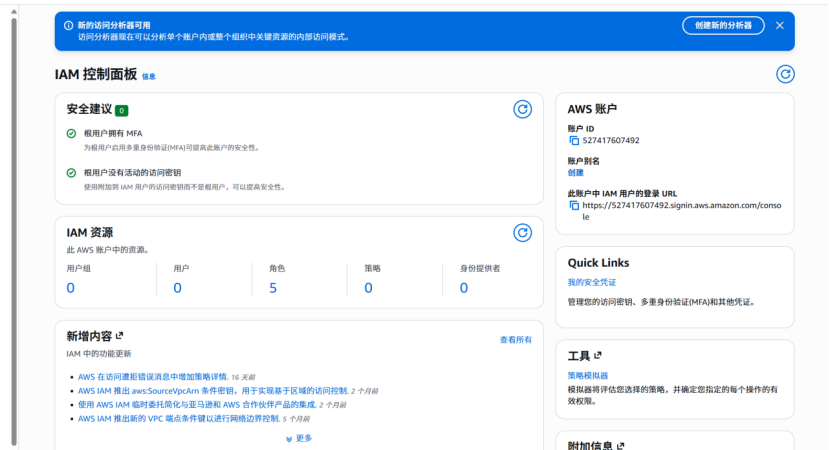
Task: Open the 用户组 count link
Action: (x=70, y=288)
